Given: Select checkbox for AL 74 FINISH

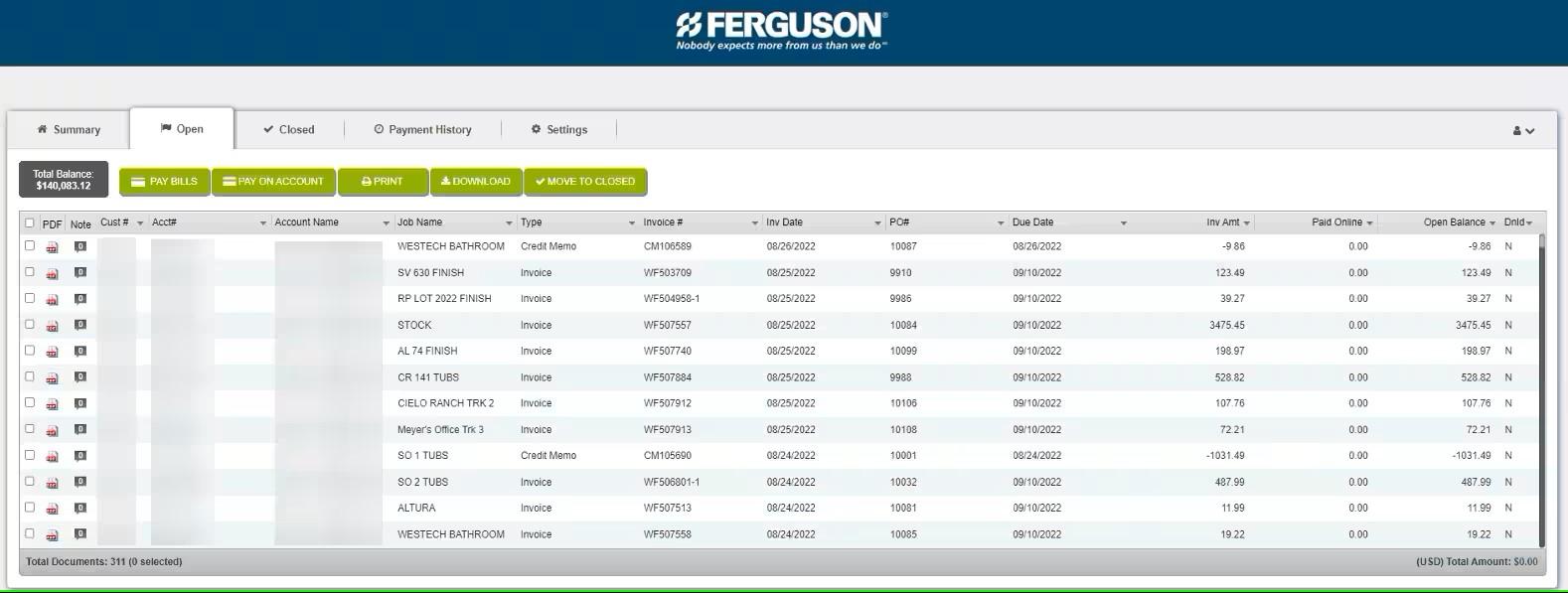Looking at the screenshot, I should pos(30,350).
